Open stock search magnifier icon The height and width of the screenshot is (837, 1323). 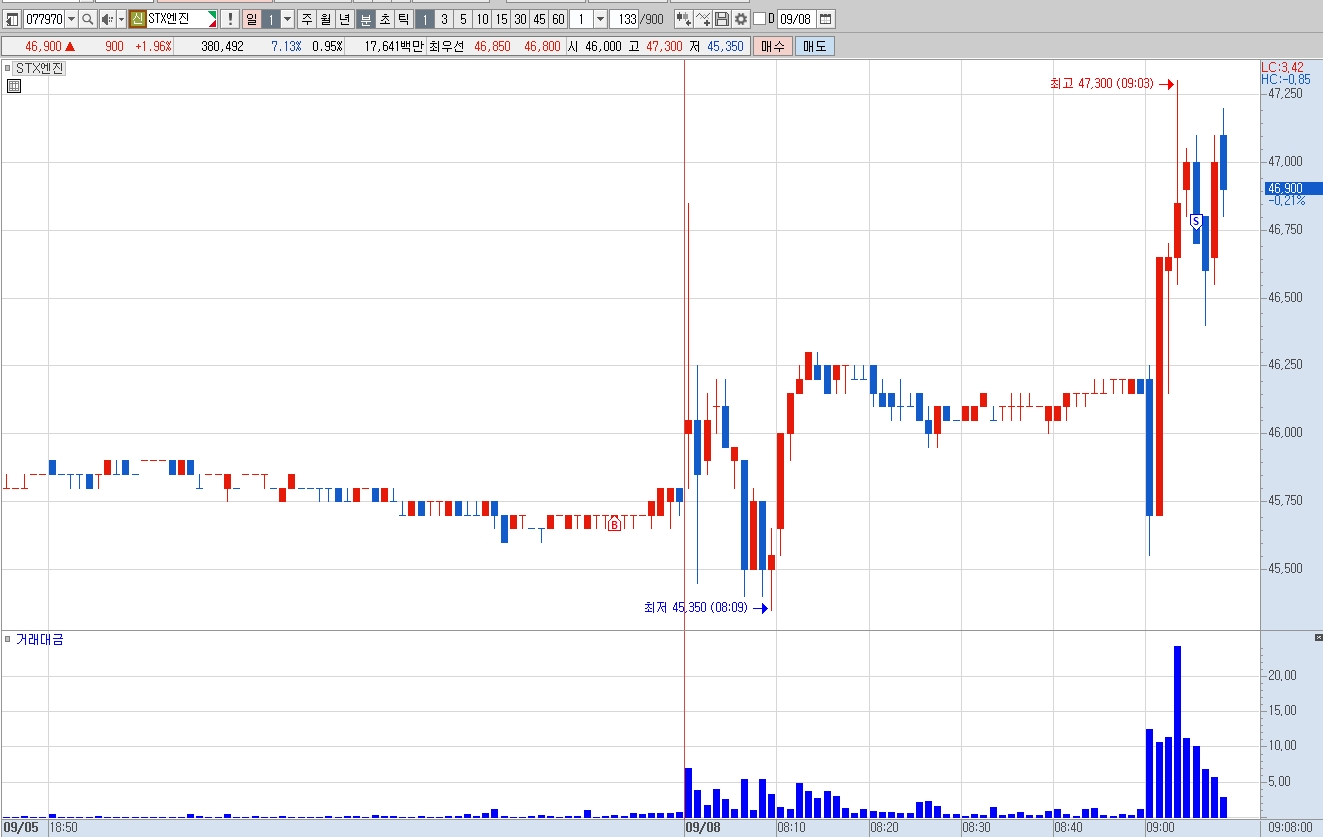[x=87, y=19]
